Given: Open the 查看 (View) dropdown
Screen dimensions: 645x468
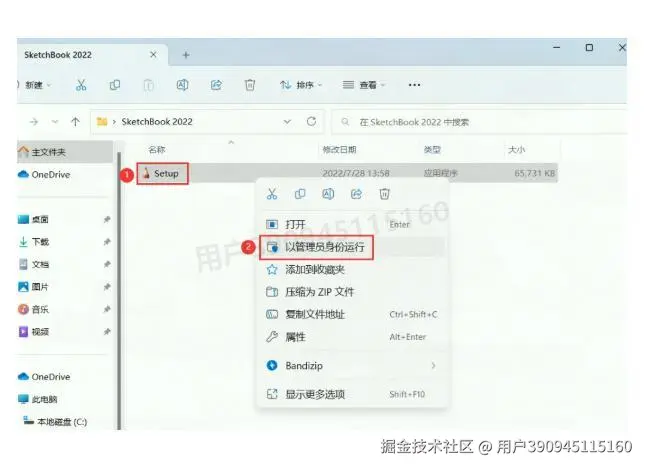Looking at the screenshot, I should tap(364, 85).
